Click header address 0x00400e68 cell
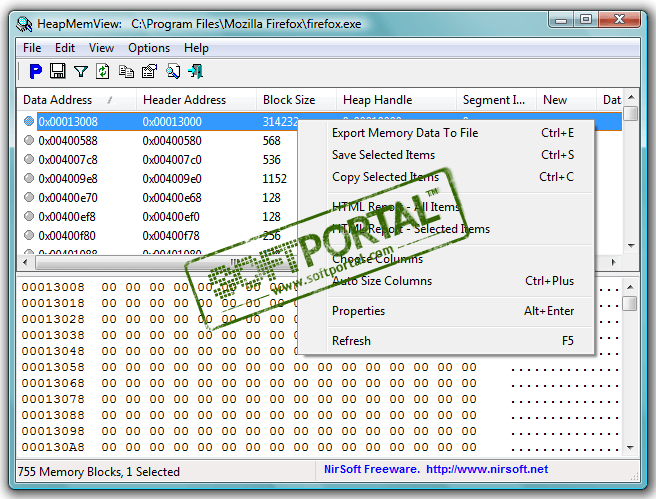656x499 pixels. tap(172, 197)
